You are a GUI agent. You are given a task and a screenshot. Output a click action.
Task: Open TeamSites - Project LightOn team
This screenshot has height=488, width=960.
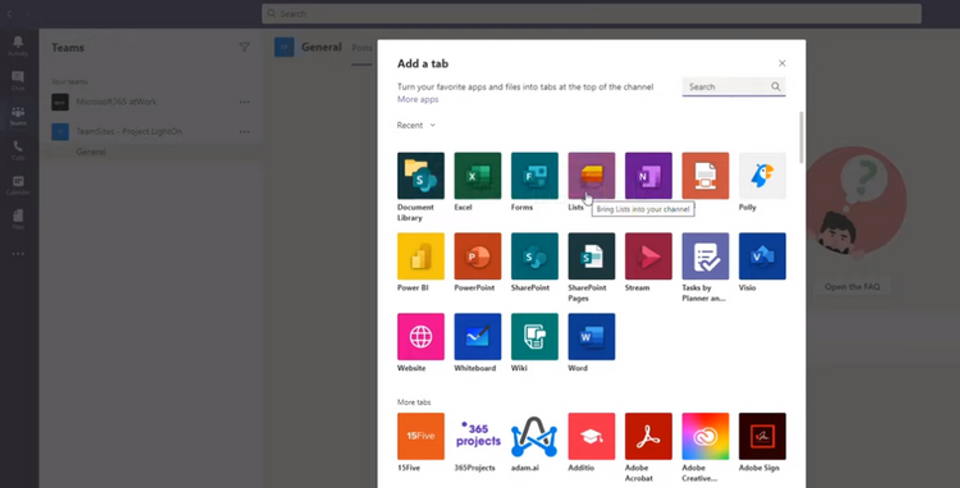pyautogui.click(x=129, y=132)
